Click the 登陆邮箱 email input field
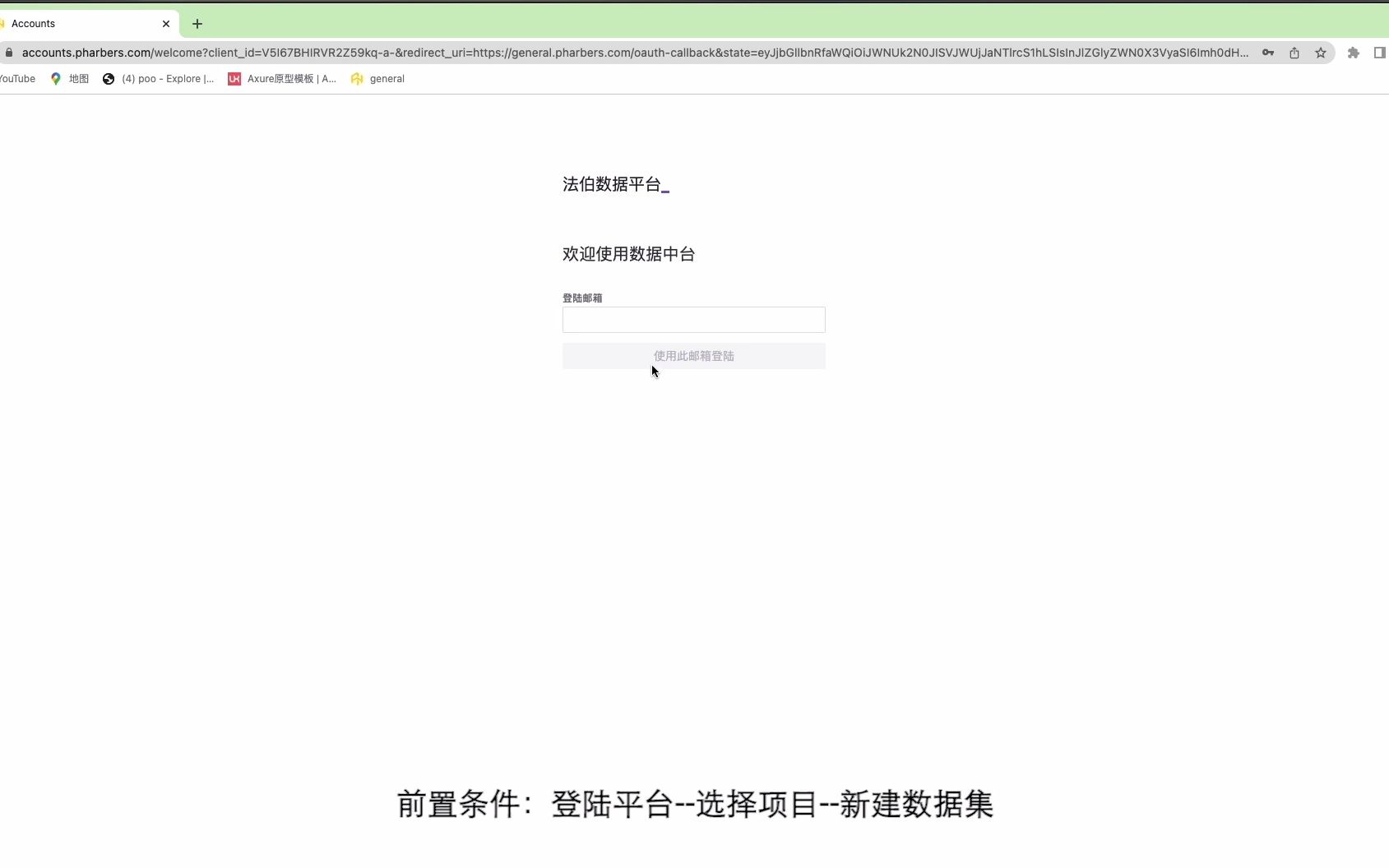This screenshot has height=868, width=1389. [693, 320]
